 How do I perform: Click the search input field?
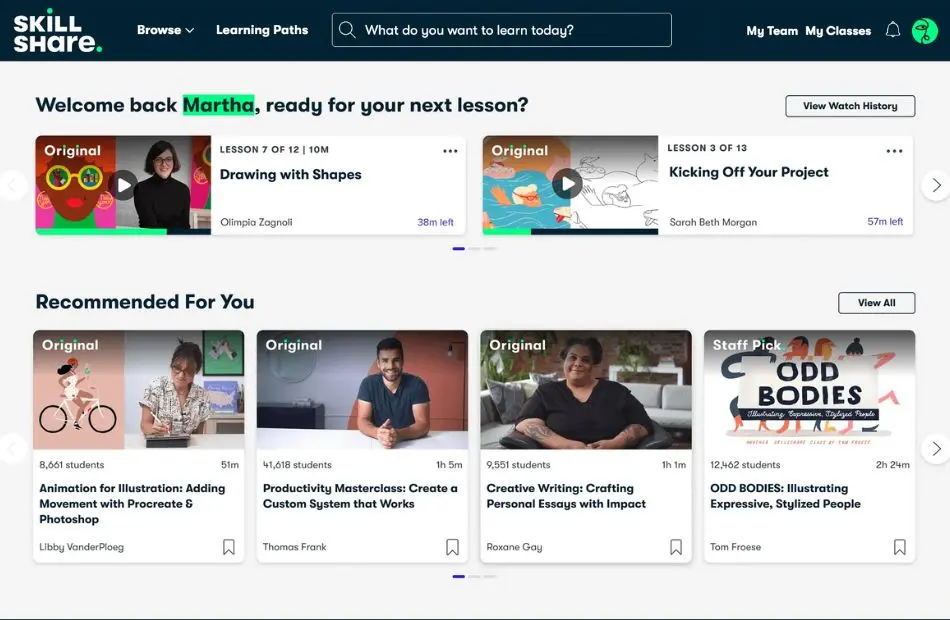(x=500, y=29)
